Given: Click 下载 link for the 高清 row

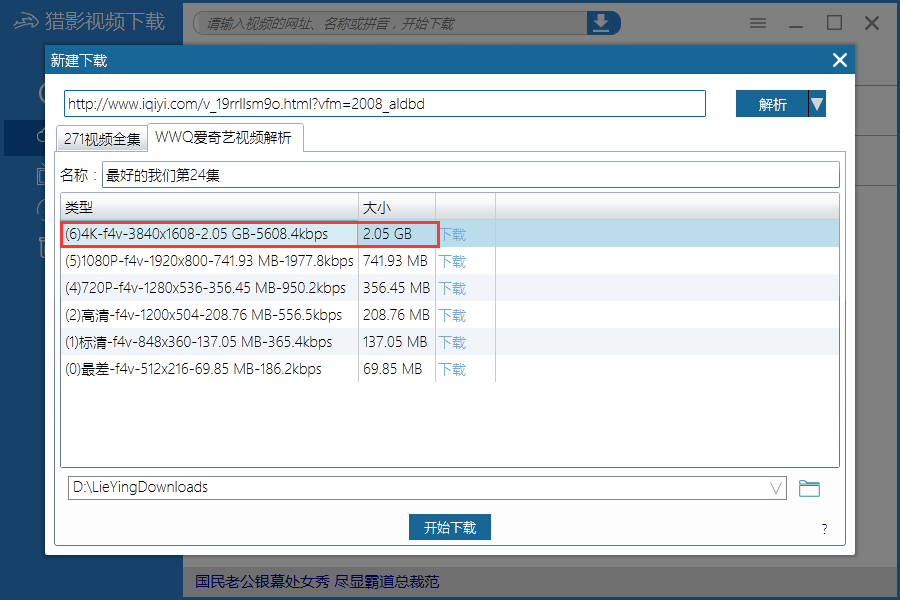Looking at the screenshot, I should (453, 315).
